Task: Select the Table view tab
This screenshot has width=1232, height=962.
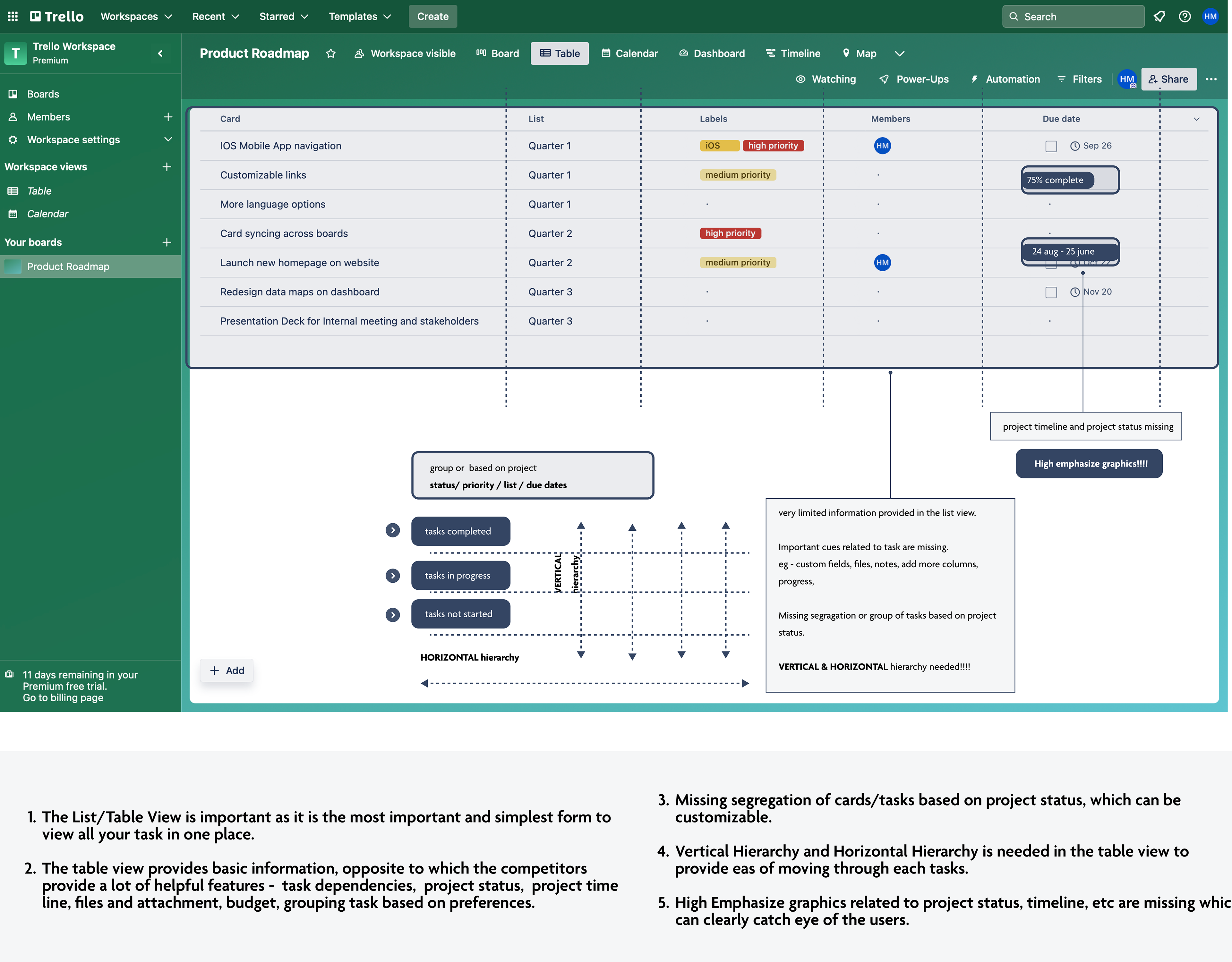Action: click(x=560, y=54)
